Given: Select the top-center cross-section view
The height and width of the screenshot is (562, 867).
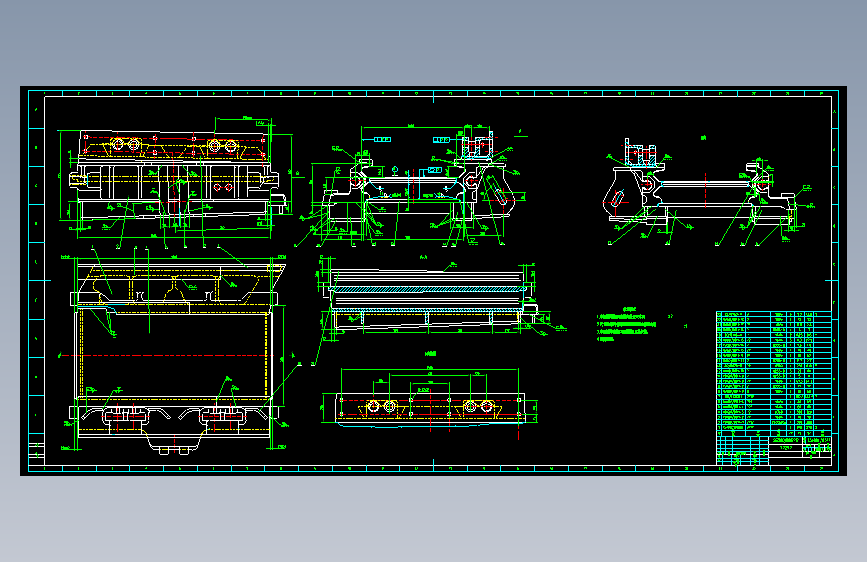Looking at the screenshot, I should point(414,185).
